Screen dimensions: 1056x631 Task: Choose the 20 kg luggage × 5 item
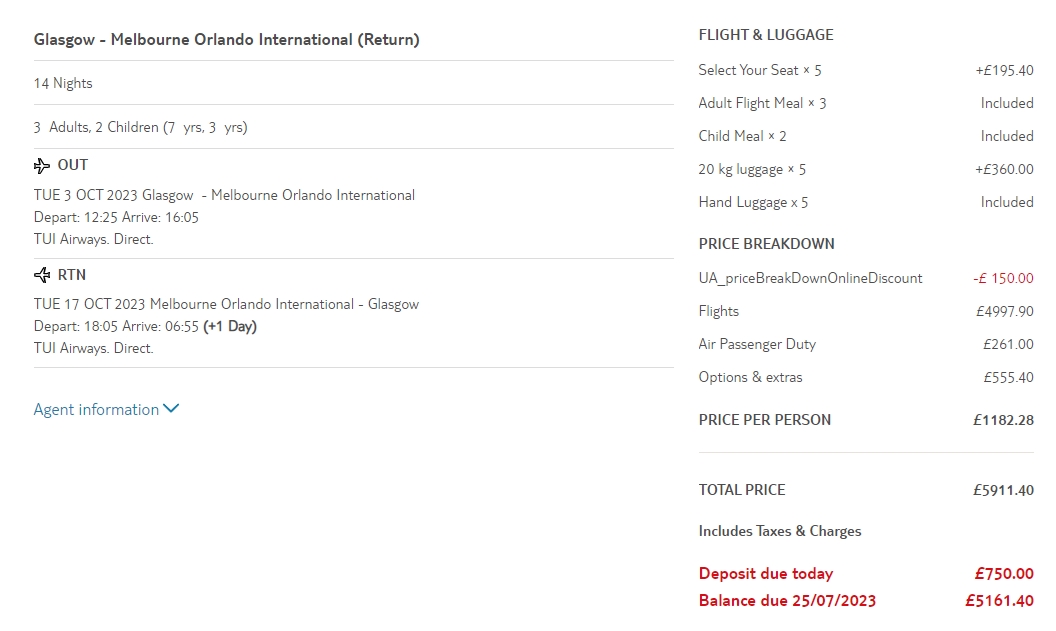(x=752, y=170)
